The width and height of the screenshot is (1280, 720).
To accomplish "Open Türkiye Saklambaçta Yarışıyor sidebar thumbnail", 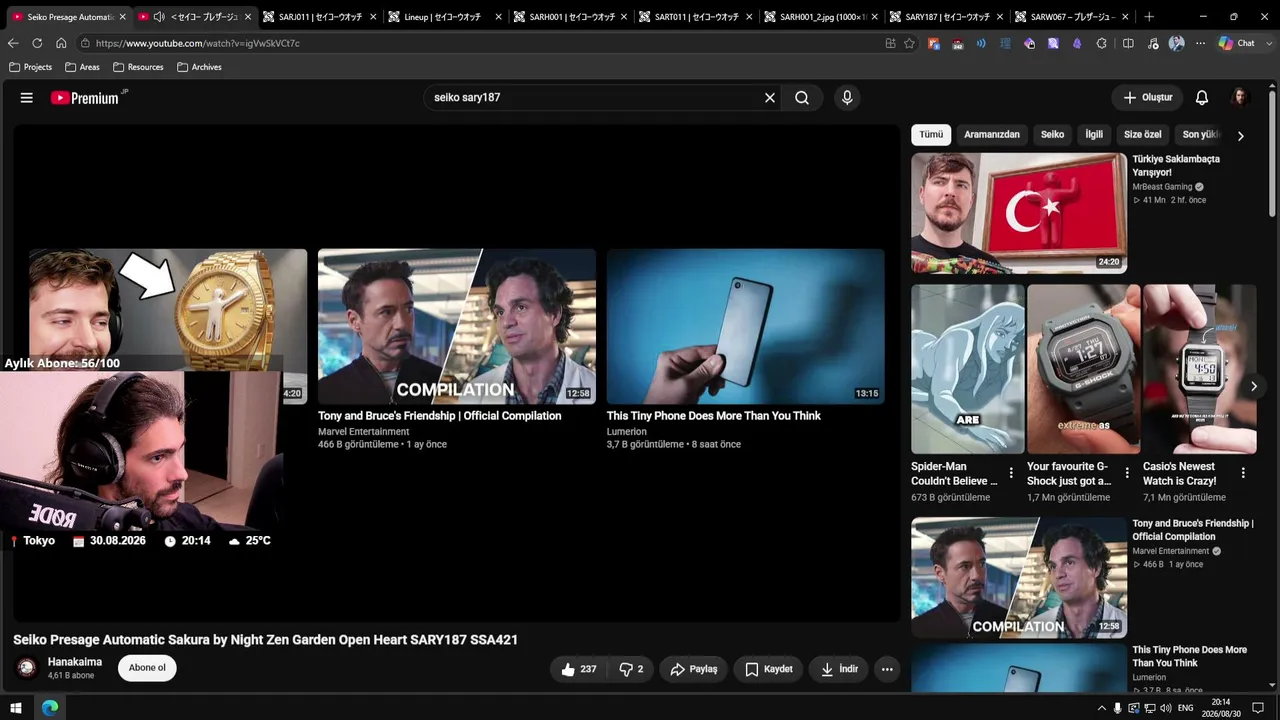I will [x=1019, y=213].
